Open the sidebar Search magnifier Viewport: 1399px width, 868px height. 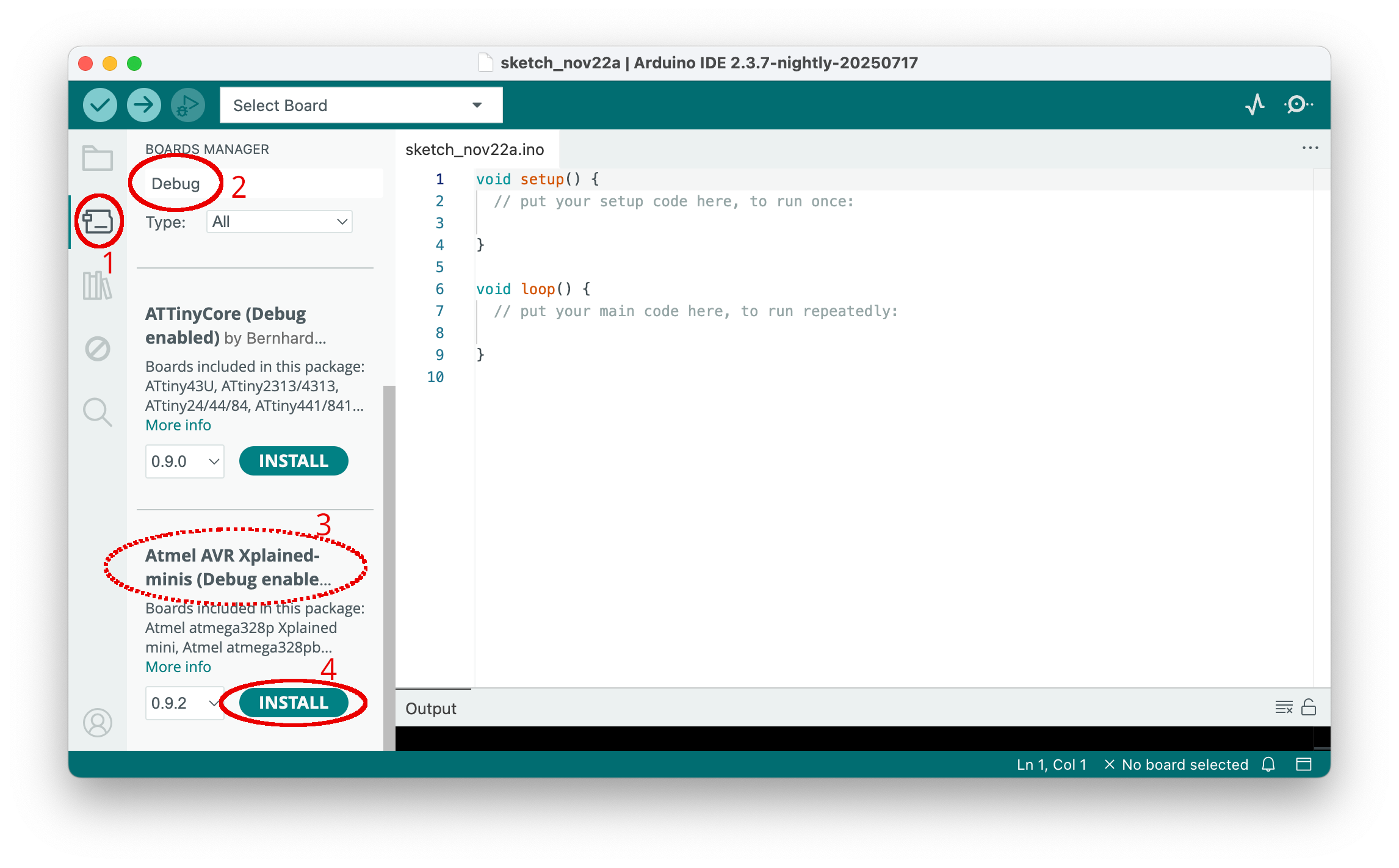pyautogui.click(x=98, y=412)
